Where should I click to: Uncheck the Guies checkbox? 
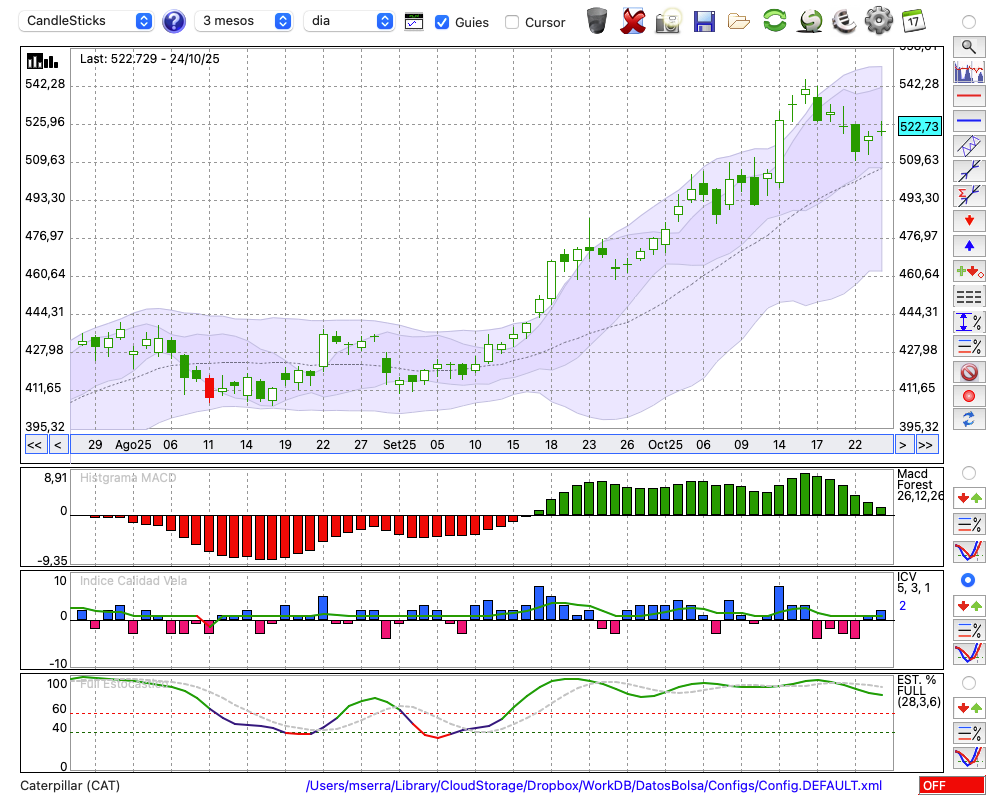click(442, 22)
